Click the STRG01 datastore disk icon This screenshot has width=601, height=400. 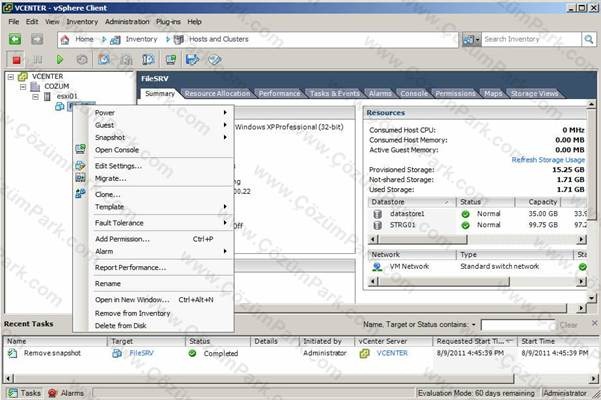(x=378, y=225)
